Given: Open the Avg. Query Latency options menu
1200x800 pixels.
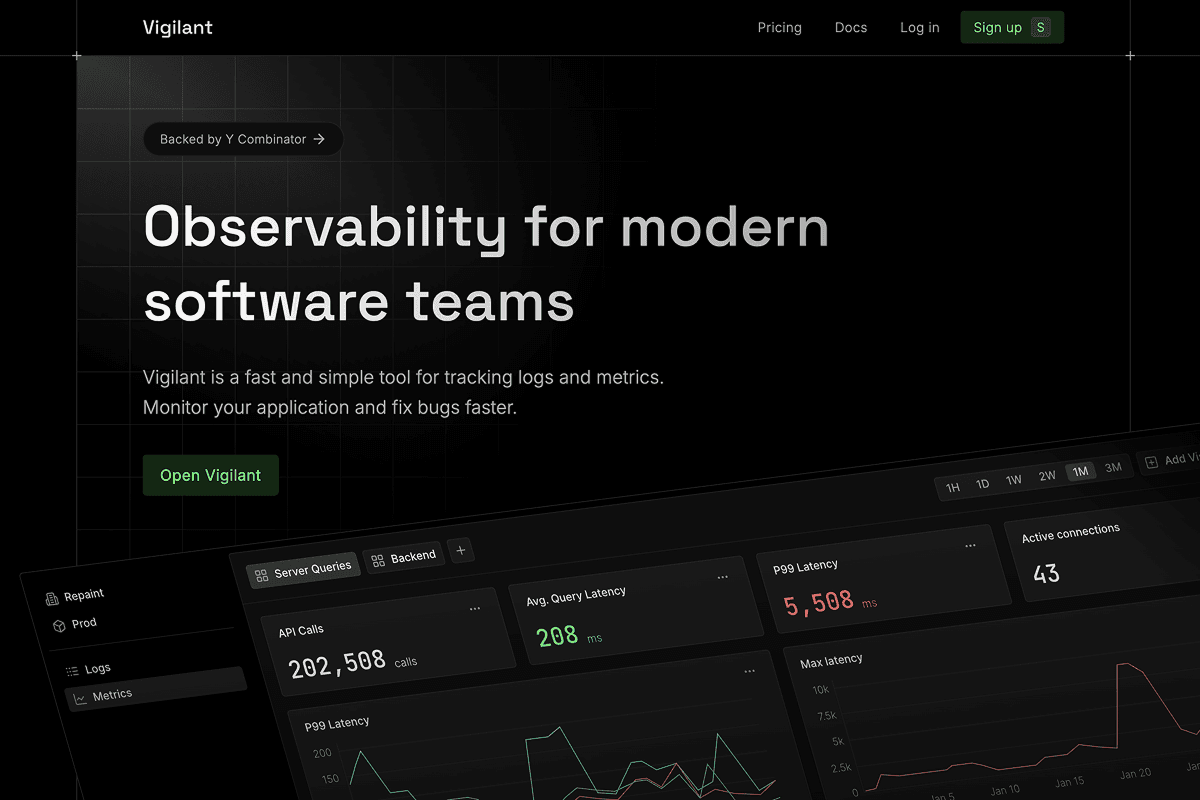Looking at the screenshot, I should [x=723, y=577].
